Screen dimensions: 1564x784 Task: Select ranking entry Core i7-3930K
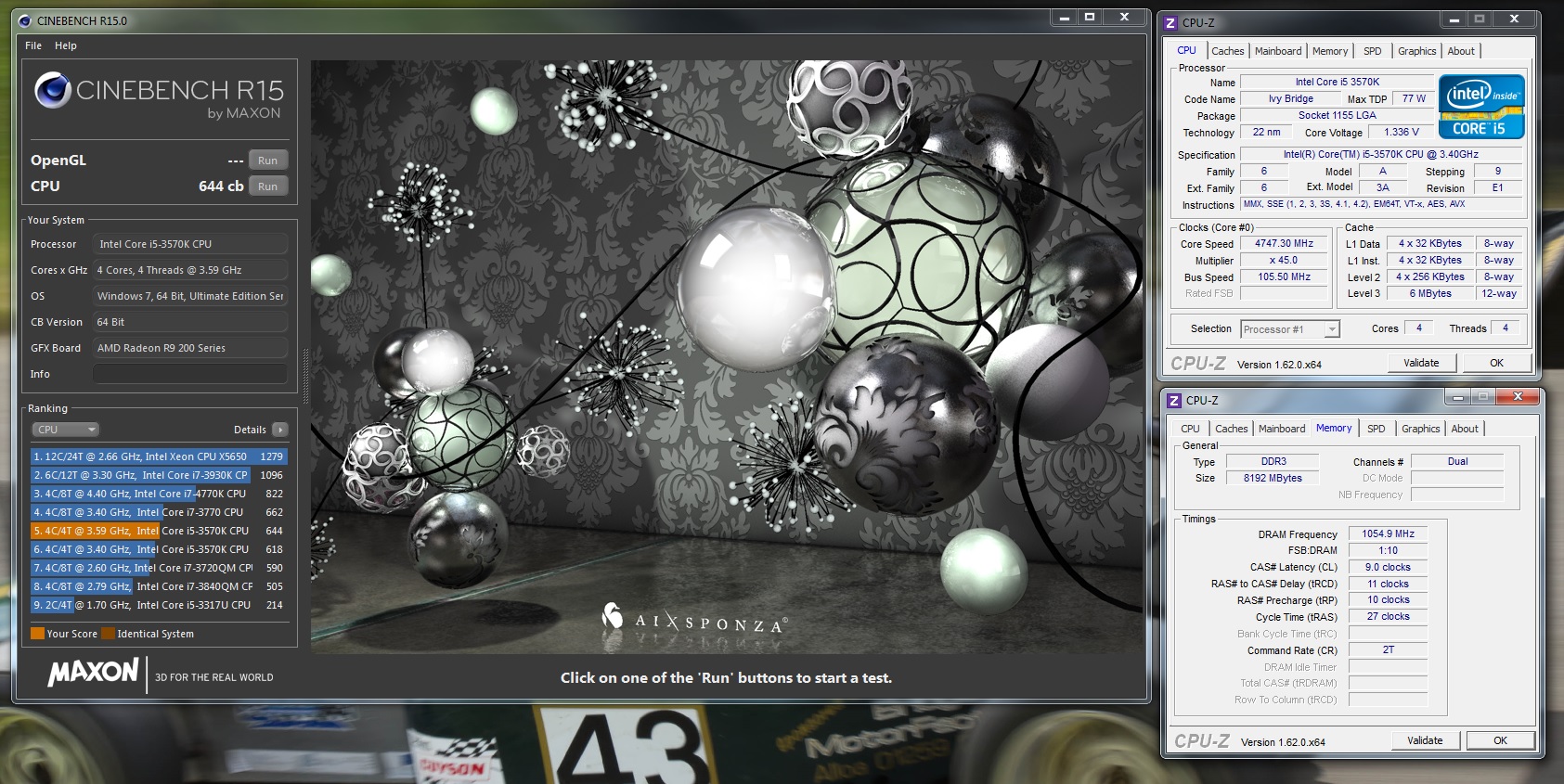[159, 475]
